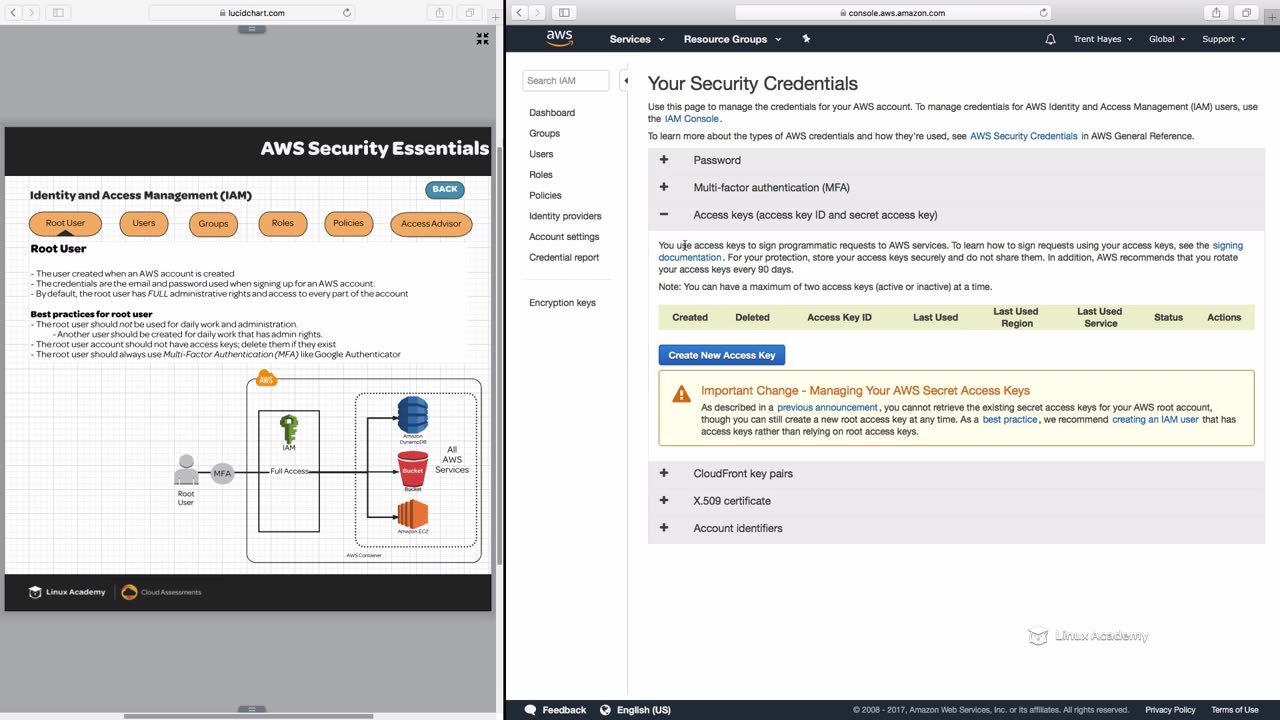The image size is (1280, 720).
Task: Click the Create New Access Key button
Action: point(722,355)
